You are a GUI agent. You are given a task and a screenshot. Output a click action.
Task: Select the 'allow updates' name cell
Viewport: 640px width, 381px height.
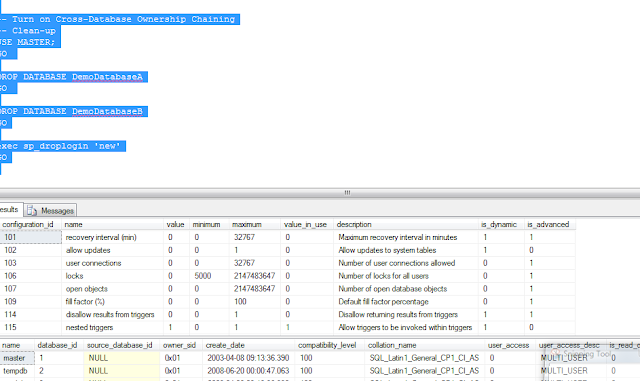pos(112,250)
